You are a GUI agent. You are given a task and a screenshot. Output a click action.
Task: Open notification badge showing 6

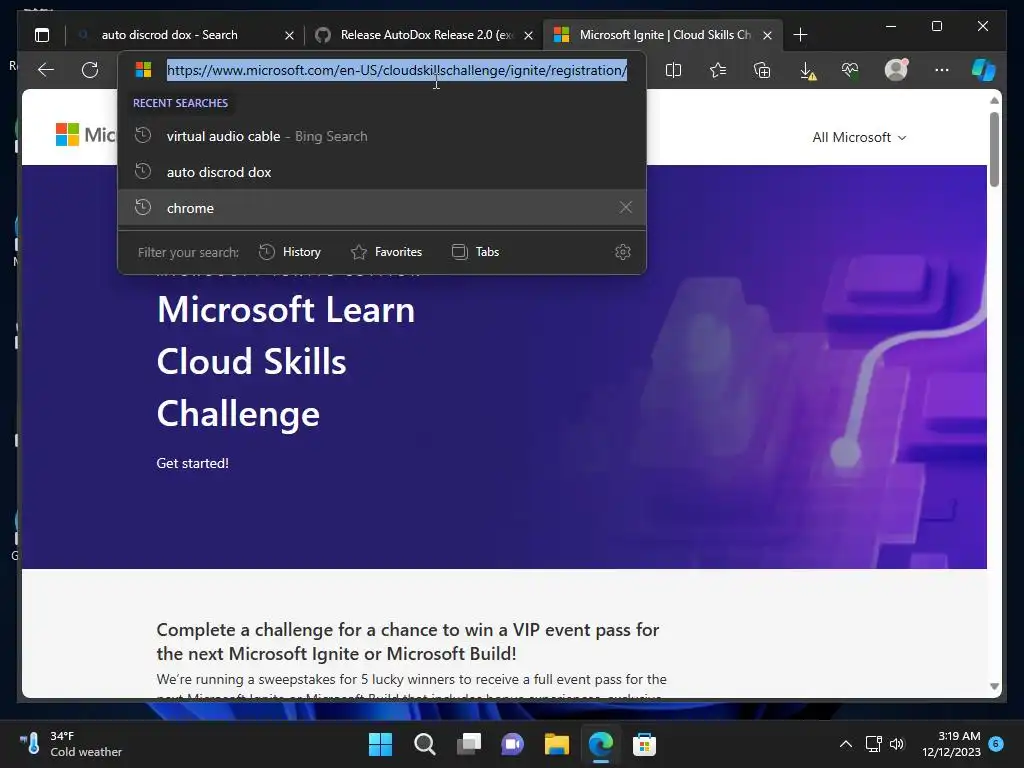(x=996, y=743)
